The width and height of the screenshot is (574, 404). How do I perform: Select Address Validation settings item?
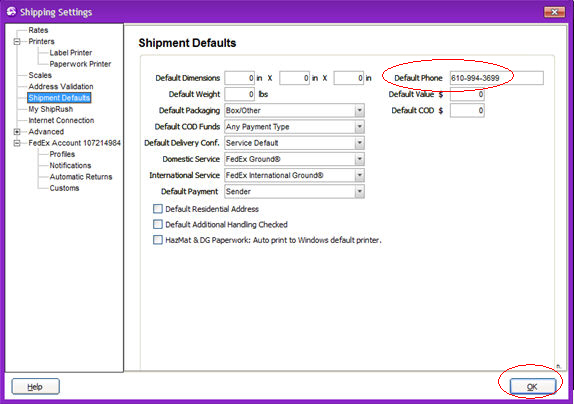[61, 87]
